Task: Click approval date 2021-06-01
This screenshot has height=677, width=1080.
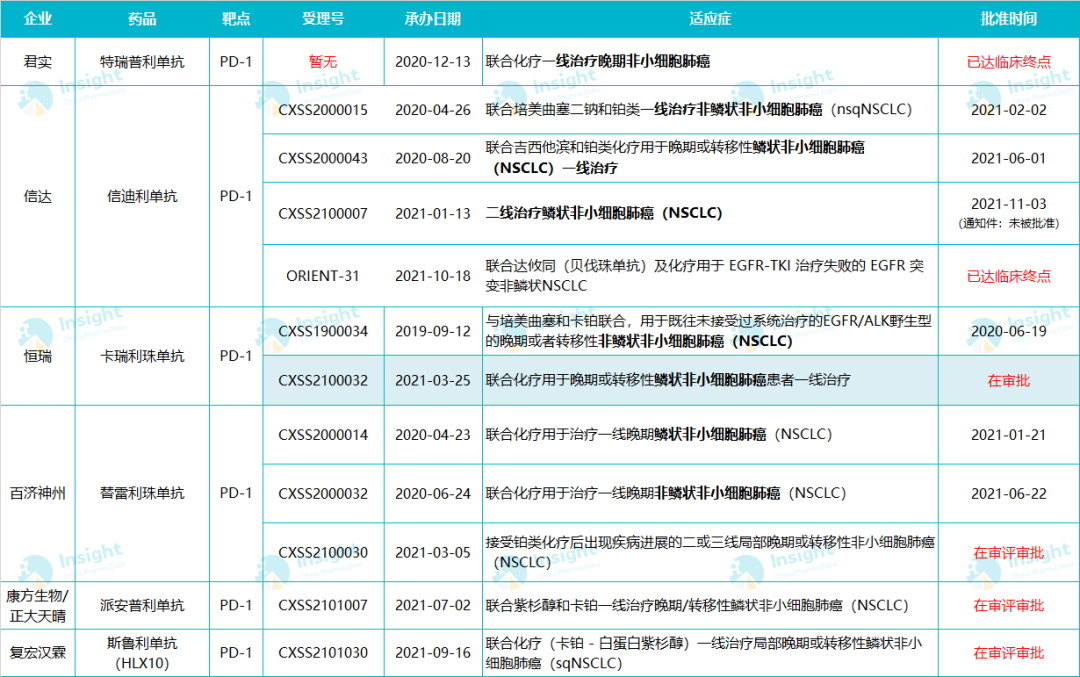Action: coord(1008,158)
